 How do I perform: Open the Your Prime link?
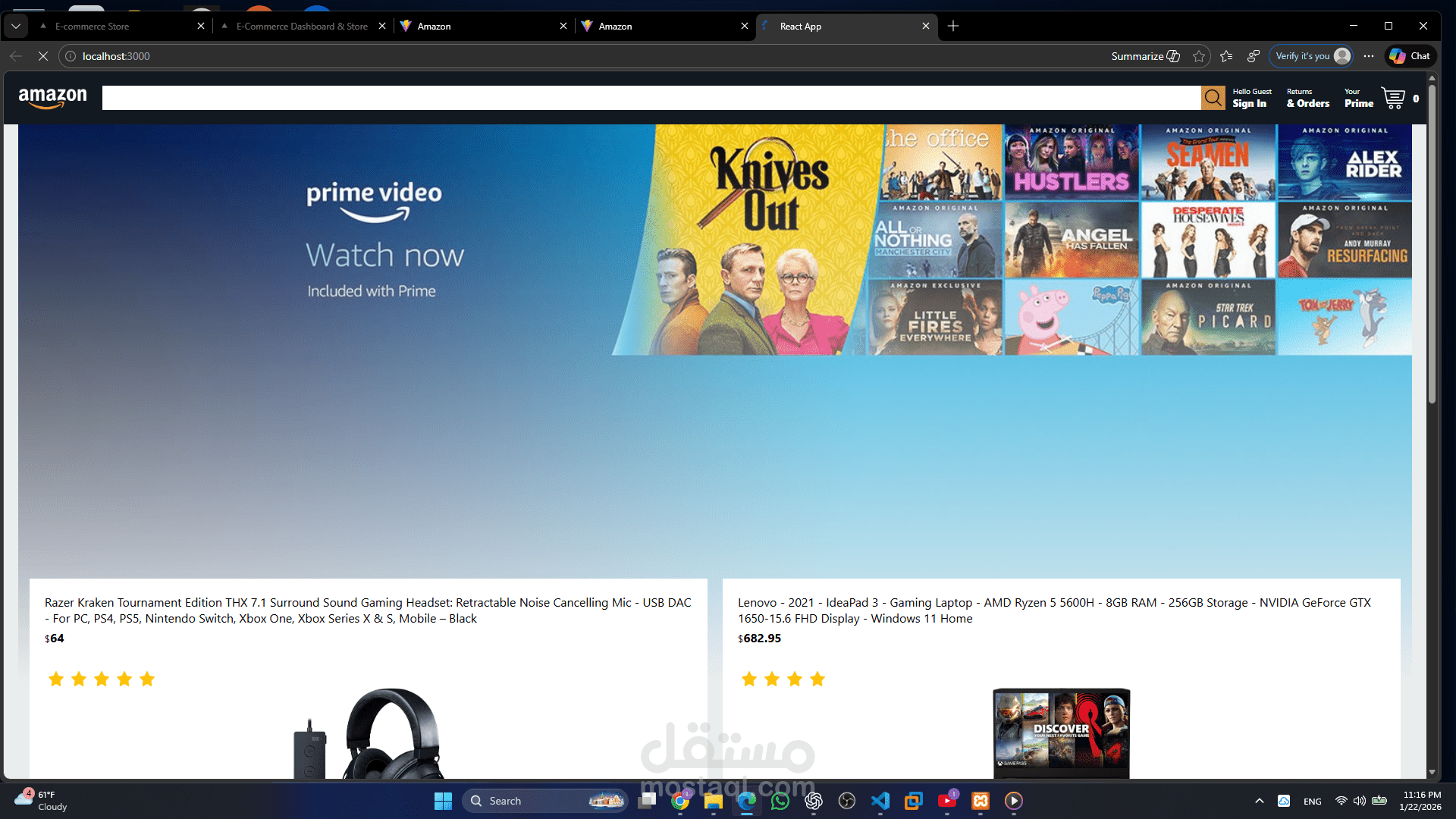pyautogui.click(x=1358, y=98)
